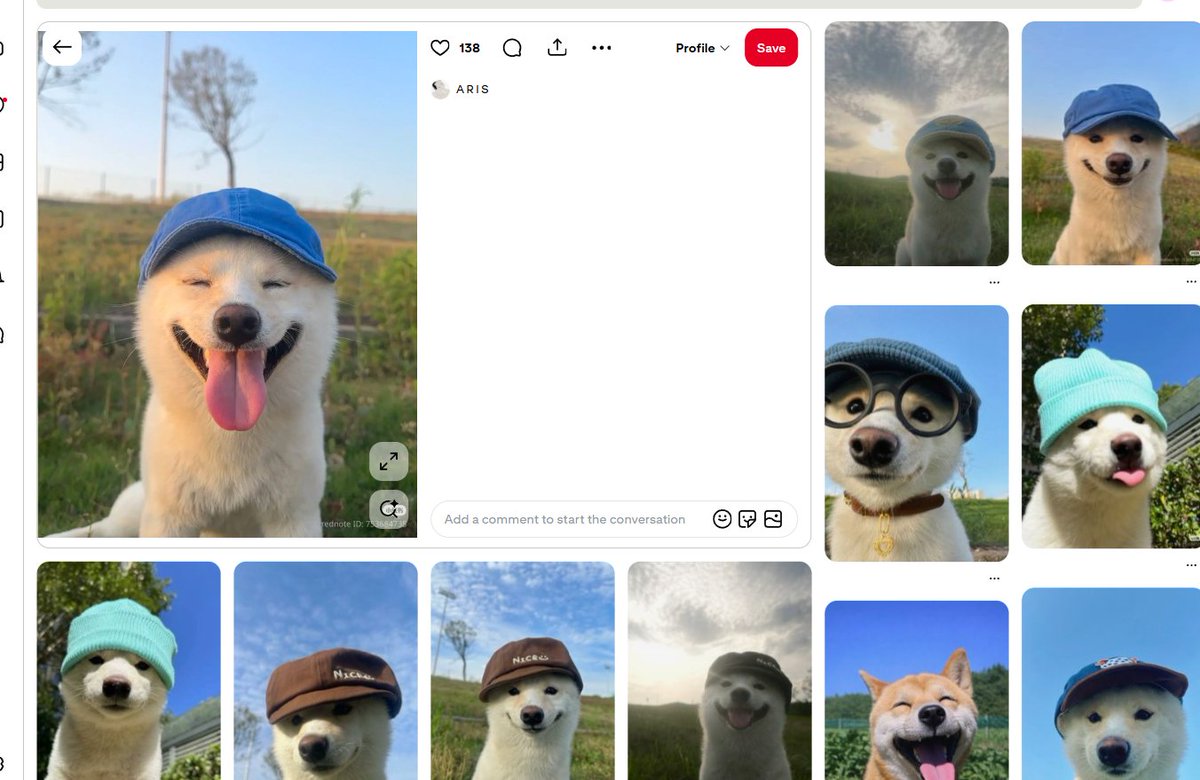1200x780 pixels.
Task: Save the pin with the red Save button
Action: pos(771,48)
